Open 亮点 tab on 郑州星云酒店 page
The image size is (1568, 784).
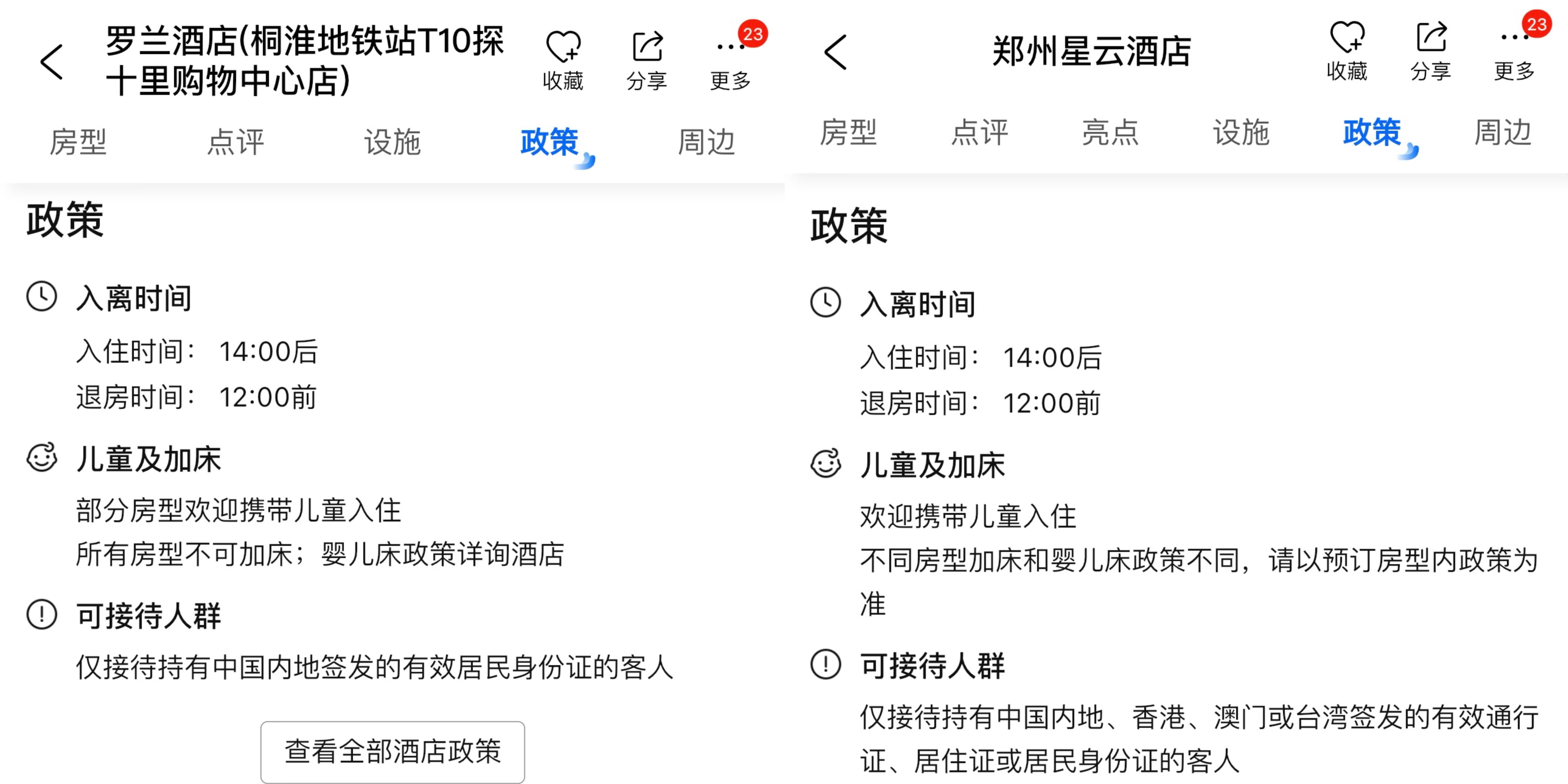[x=1110, y=132]
